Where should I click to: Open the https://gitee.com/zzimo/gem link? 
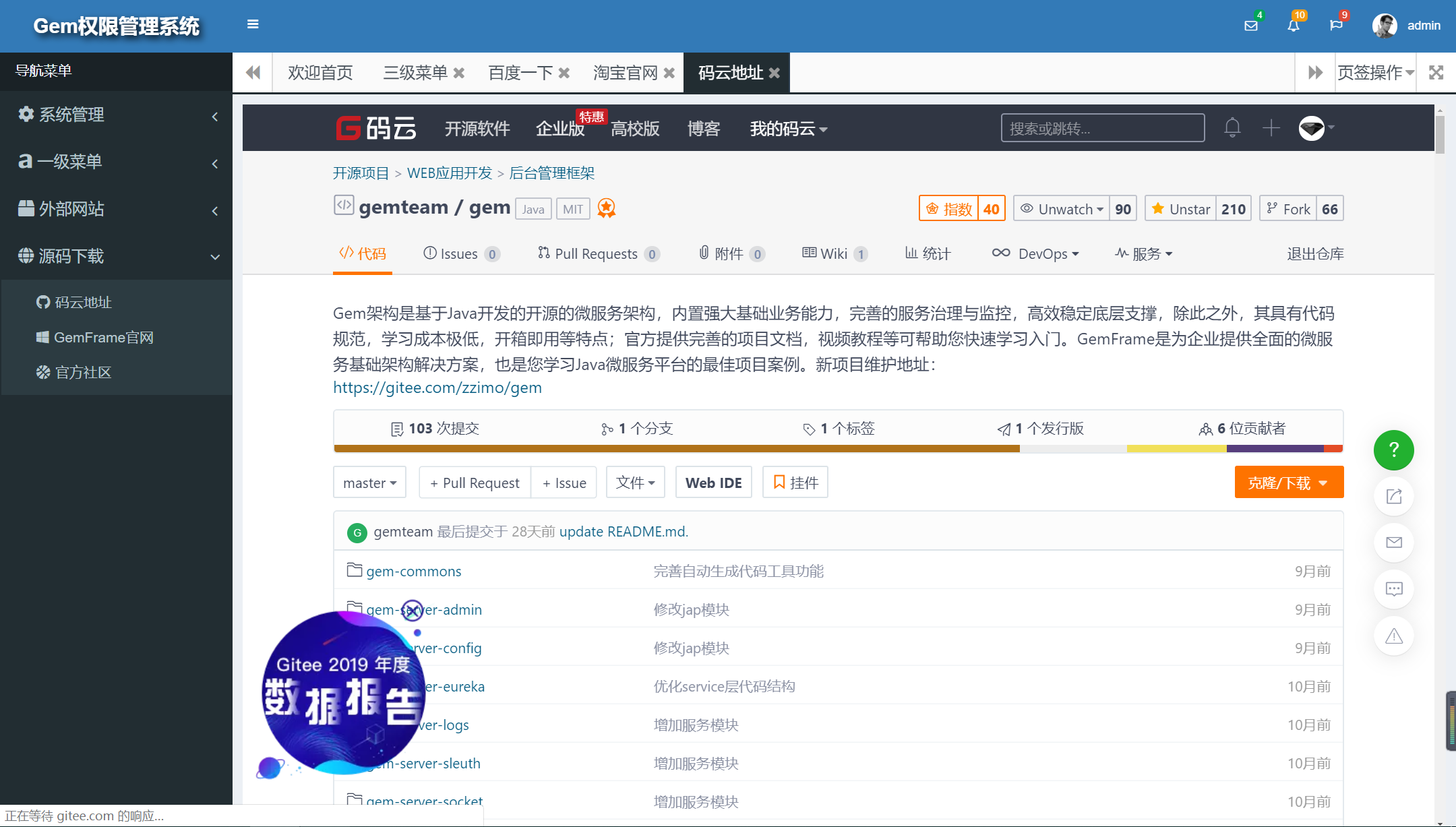tap(437, 387)
